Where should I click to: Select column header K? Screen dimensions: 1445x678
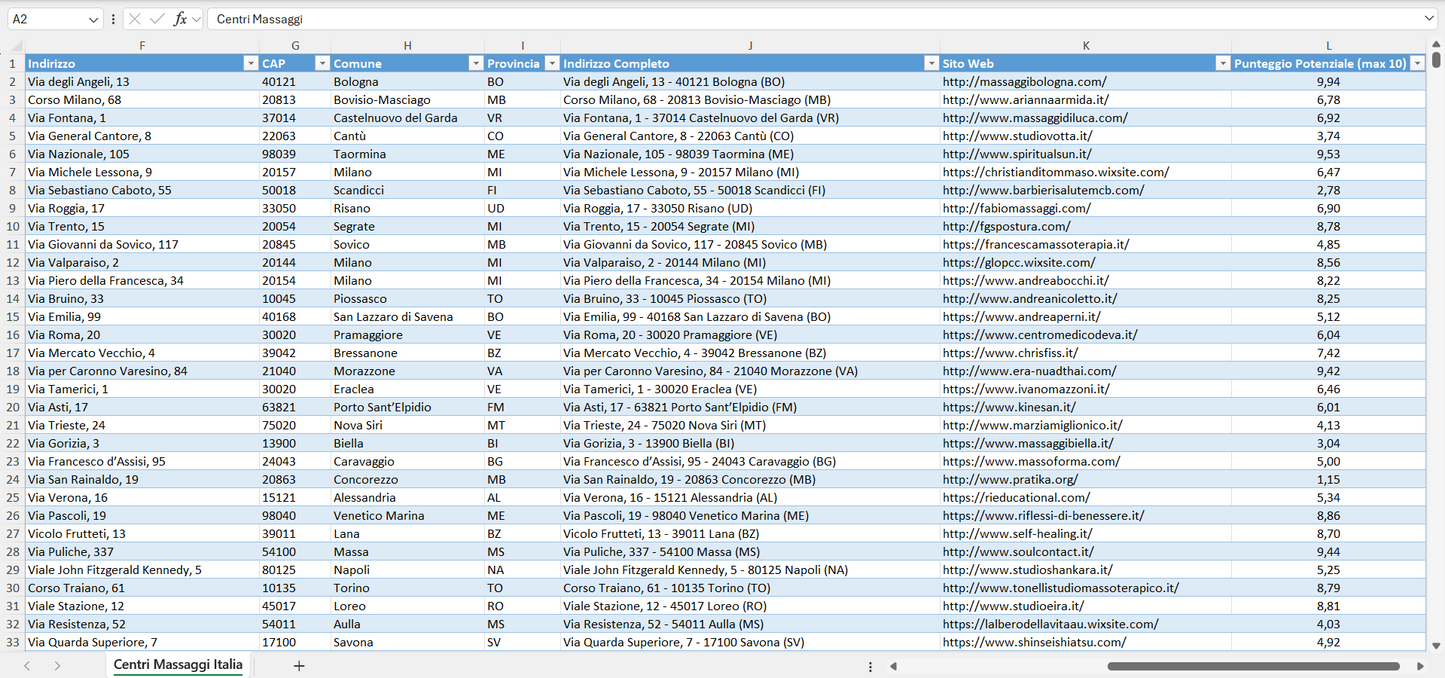[x=1085, y=46]
